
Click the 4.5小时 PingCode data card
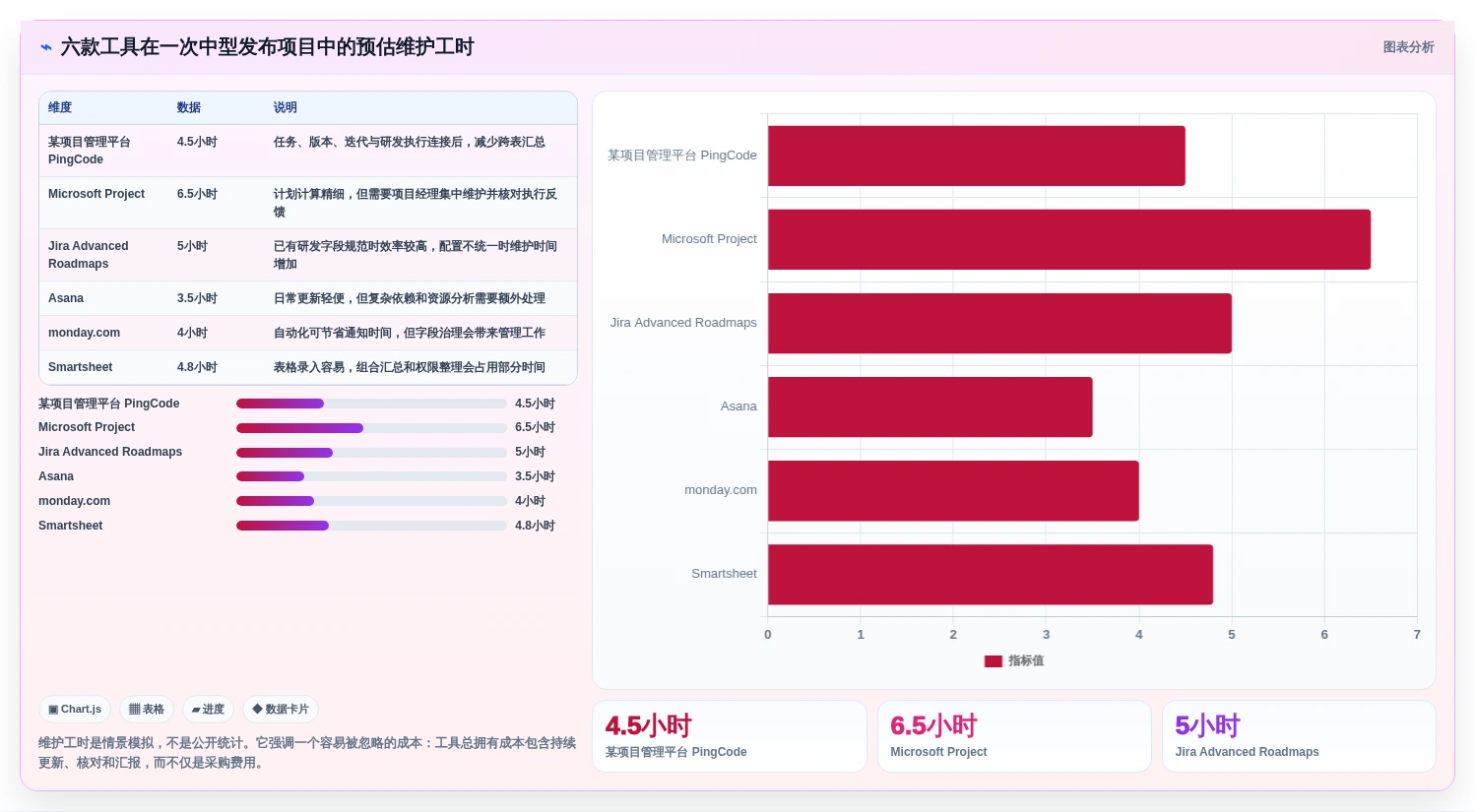pyautogui.click(x=729, y=736)
